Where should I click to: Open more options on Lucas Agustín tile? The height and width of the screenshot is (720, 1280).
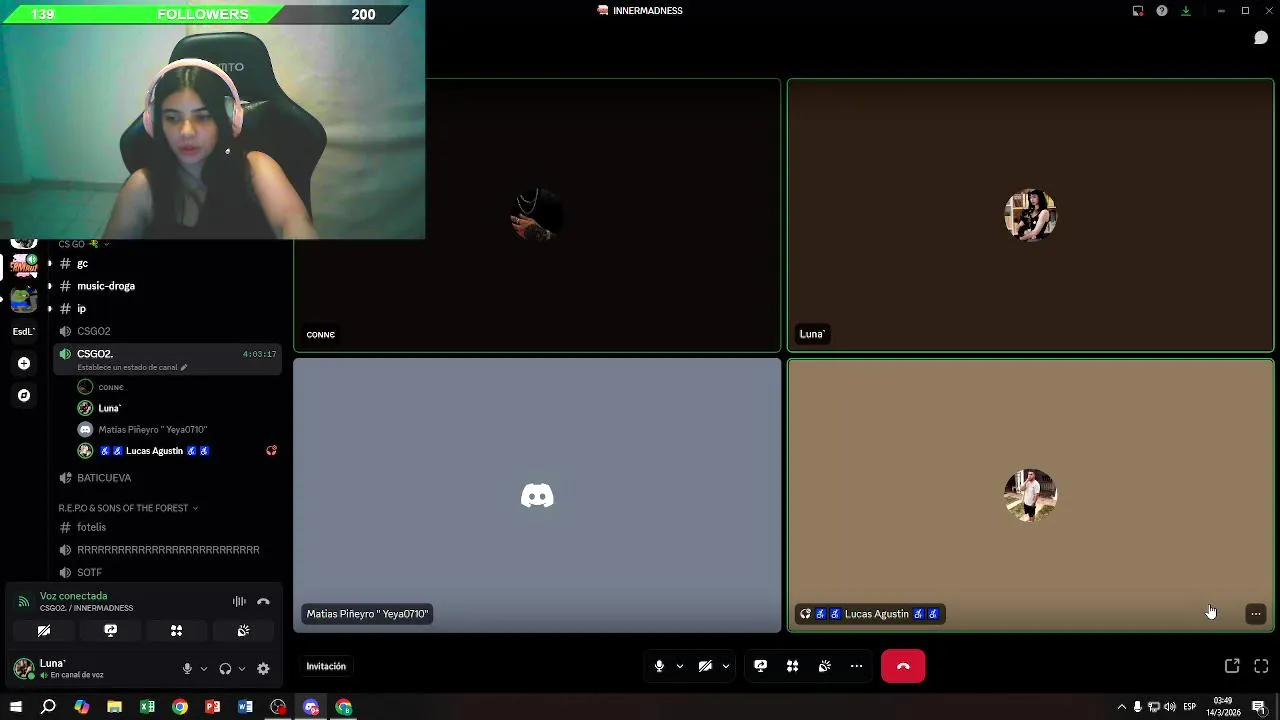1256,614
